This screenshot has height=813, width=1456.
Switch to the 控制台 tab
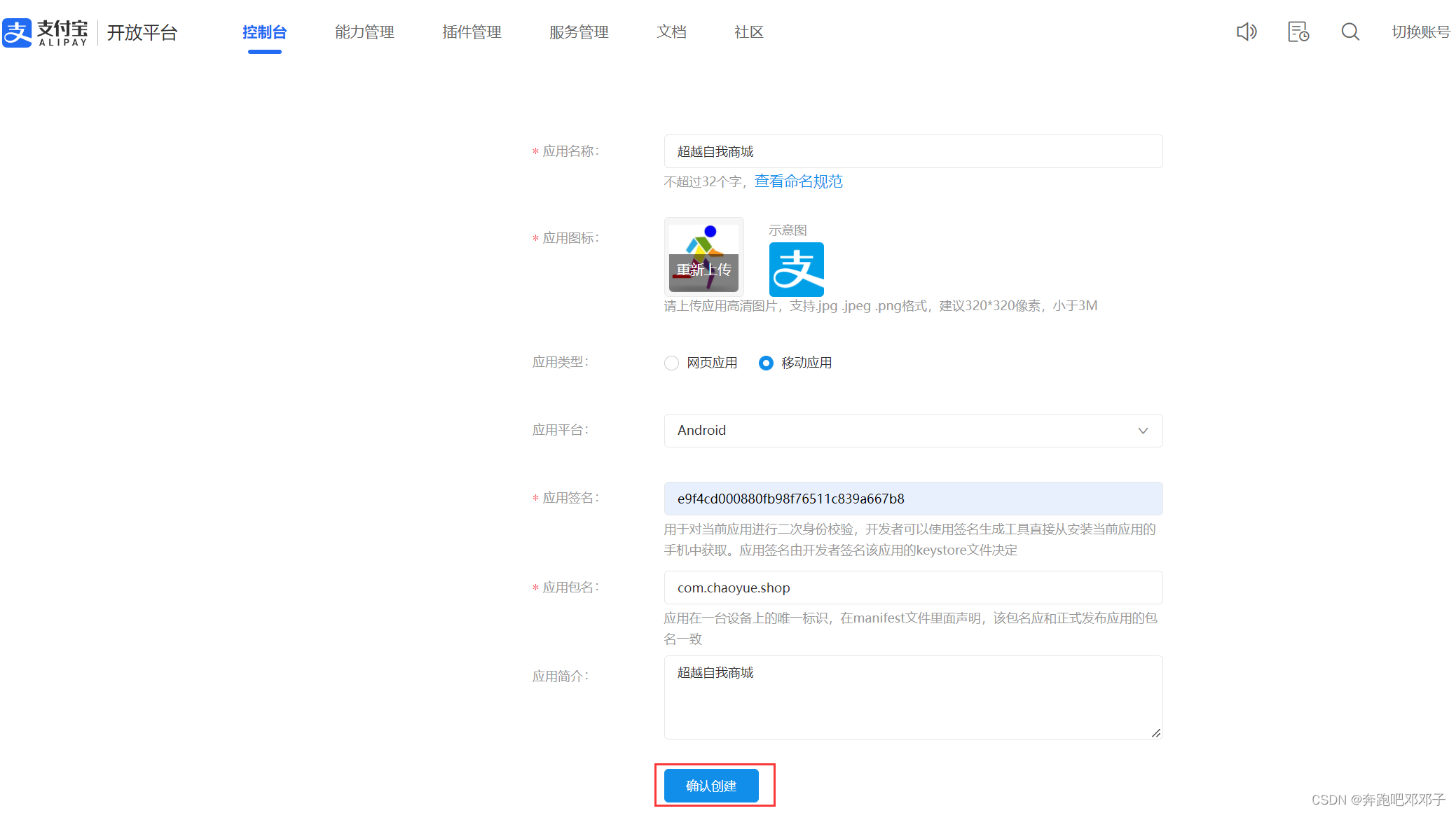coord(264,32)
